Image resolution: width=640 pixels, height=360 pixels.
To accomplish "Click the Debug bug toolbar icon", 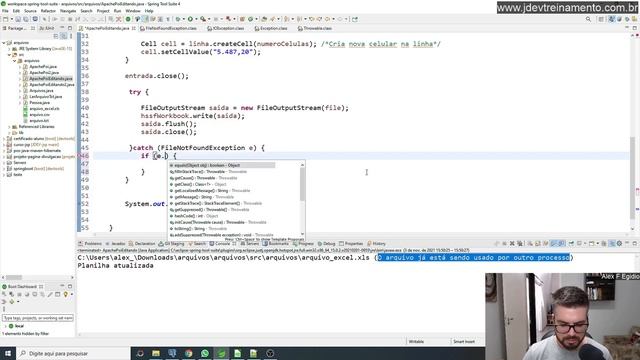I will tap(178, 19).
